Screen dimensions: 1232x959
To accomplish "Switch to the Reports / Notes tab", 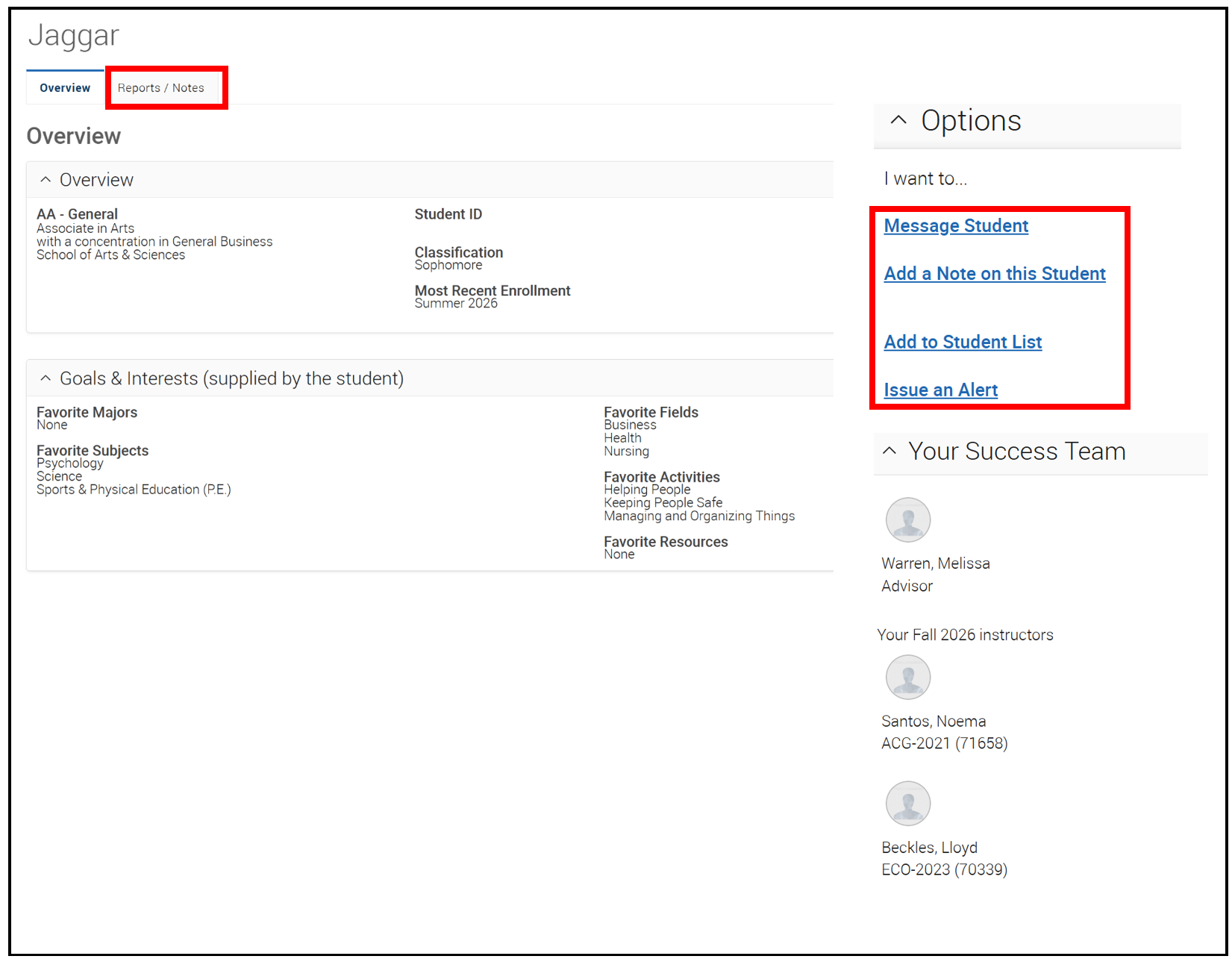I will [x=160, y=88].
